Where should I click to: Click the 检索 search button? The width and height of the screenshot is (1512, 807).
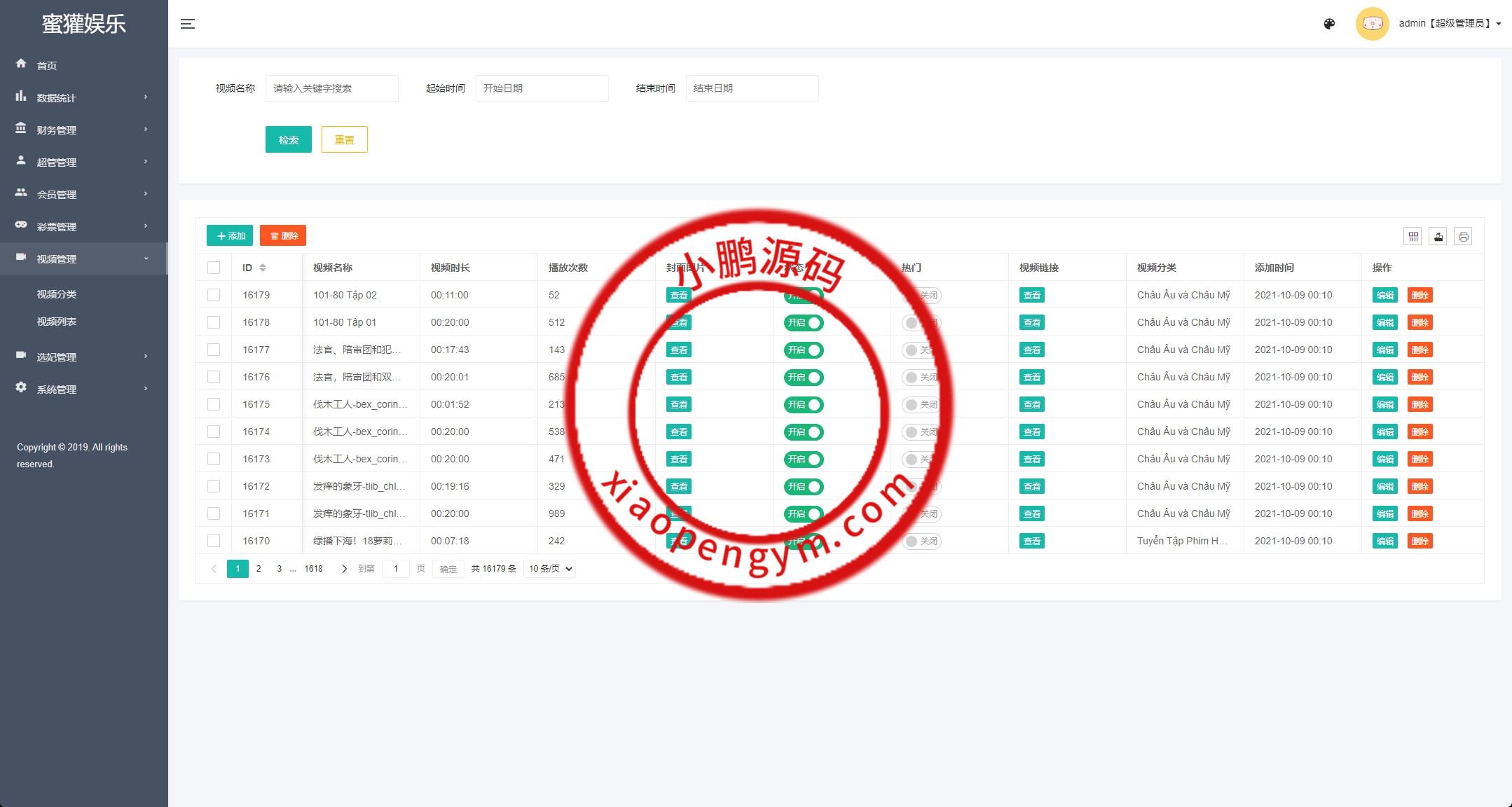[x=288, y=140]
